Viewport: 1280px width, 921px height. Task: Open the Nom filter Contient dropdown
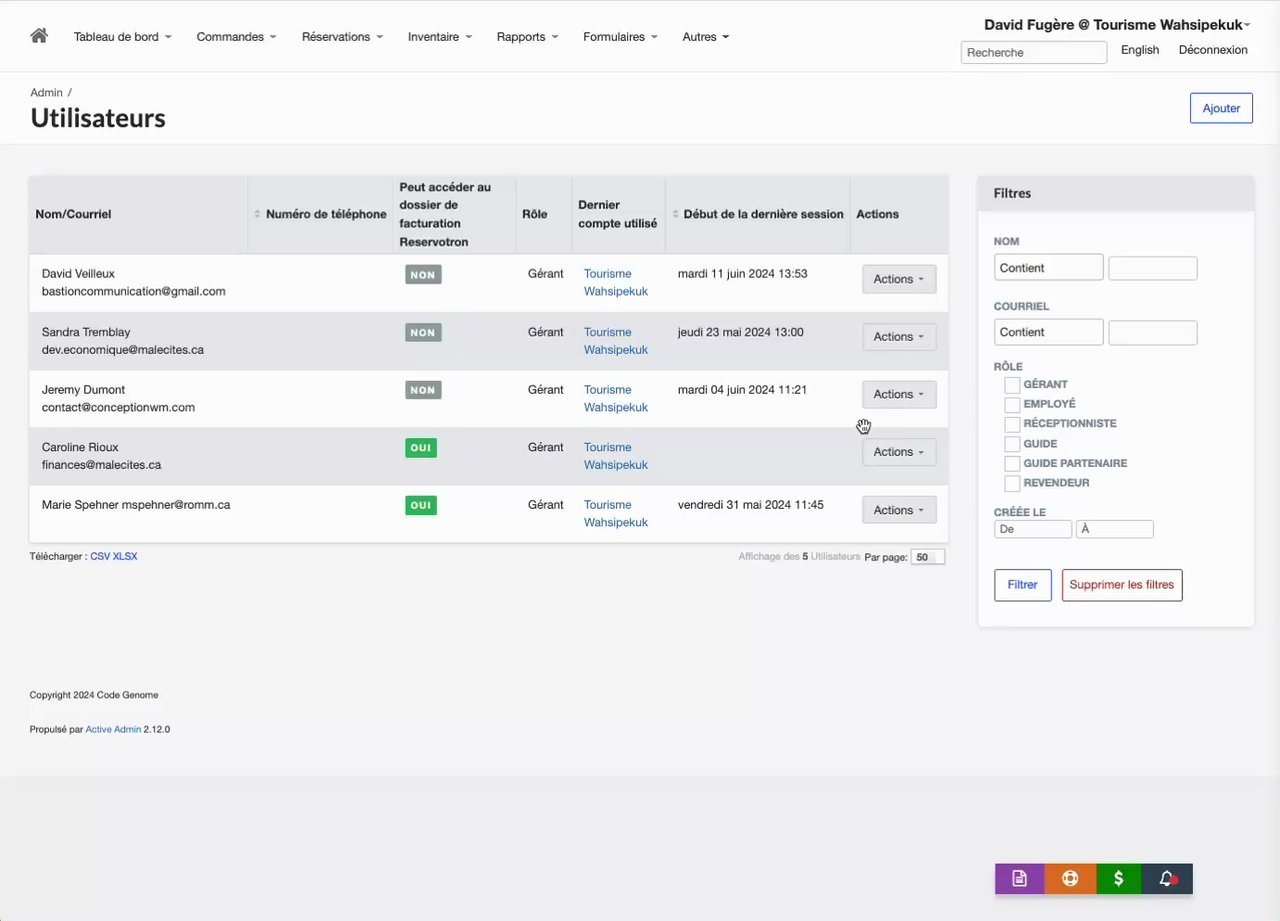1049,268
